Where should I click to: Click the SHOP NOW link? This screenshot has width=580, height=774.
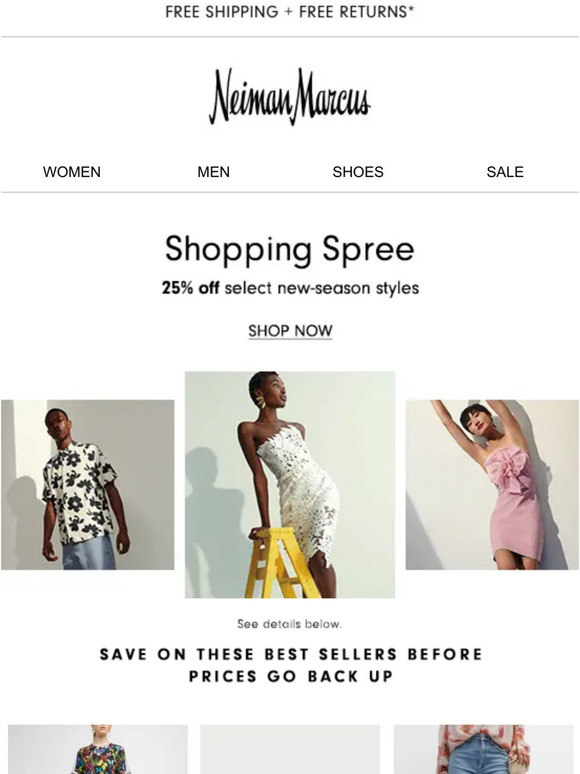tap(290, 331)
